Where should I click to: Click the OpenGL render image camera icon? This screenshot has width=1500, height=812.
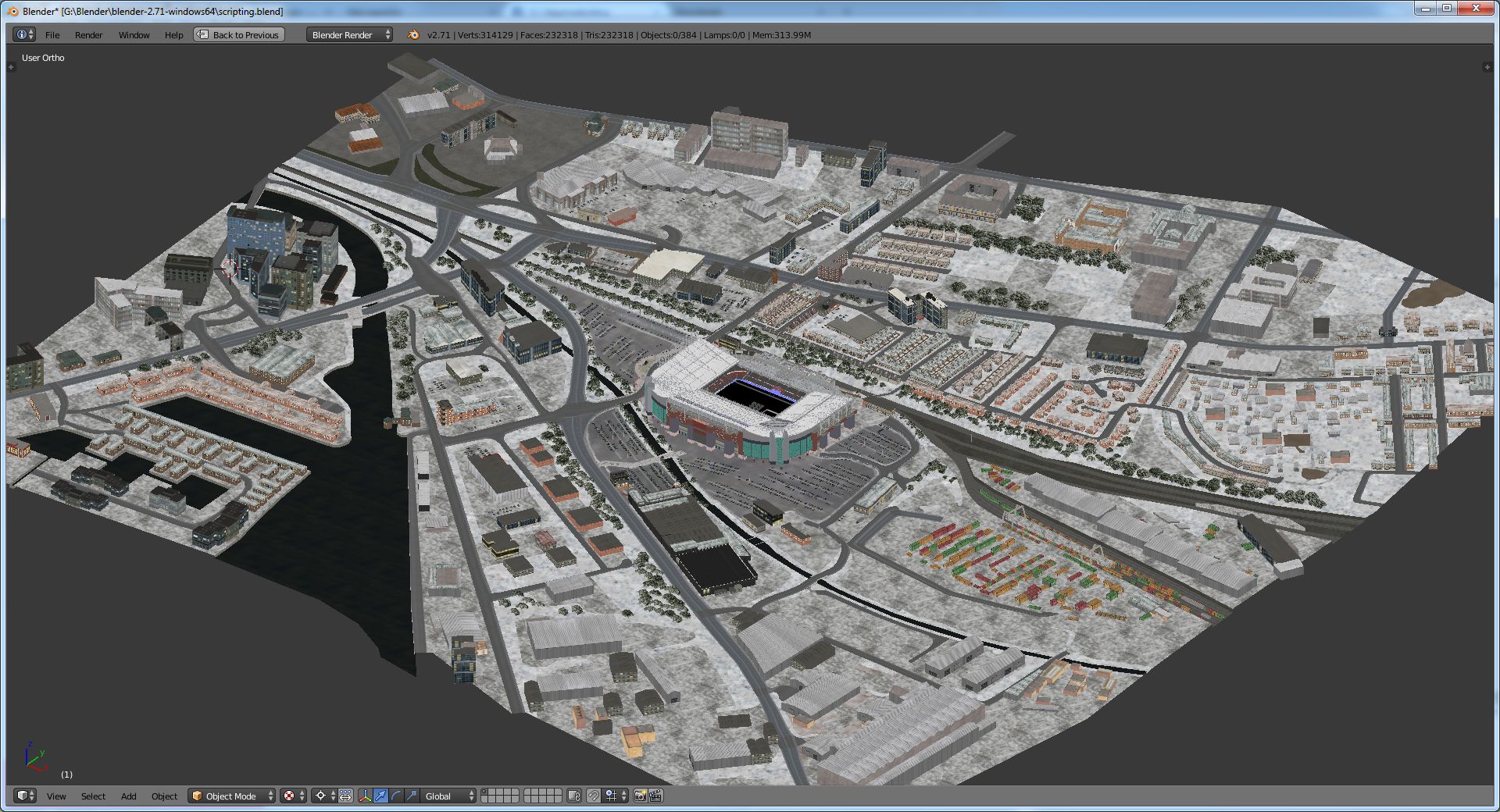(x=640, y=796)
